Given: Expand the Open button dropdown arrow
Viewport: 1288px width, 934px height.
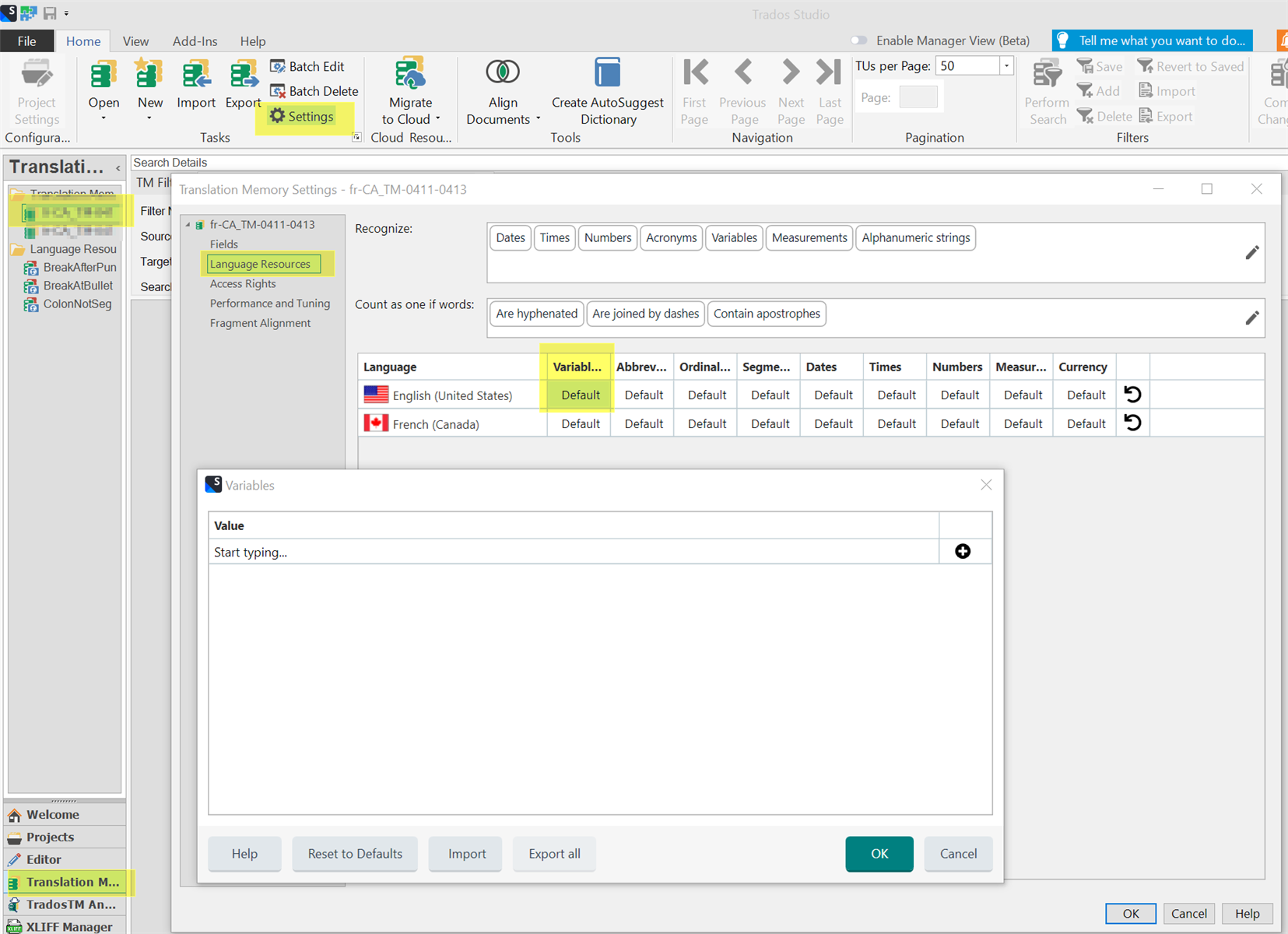Looking at the screenshot, I should click(x=103, y=118).
